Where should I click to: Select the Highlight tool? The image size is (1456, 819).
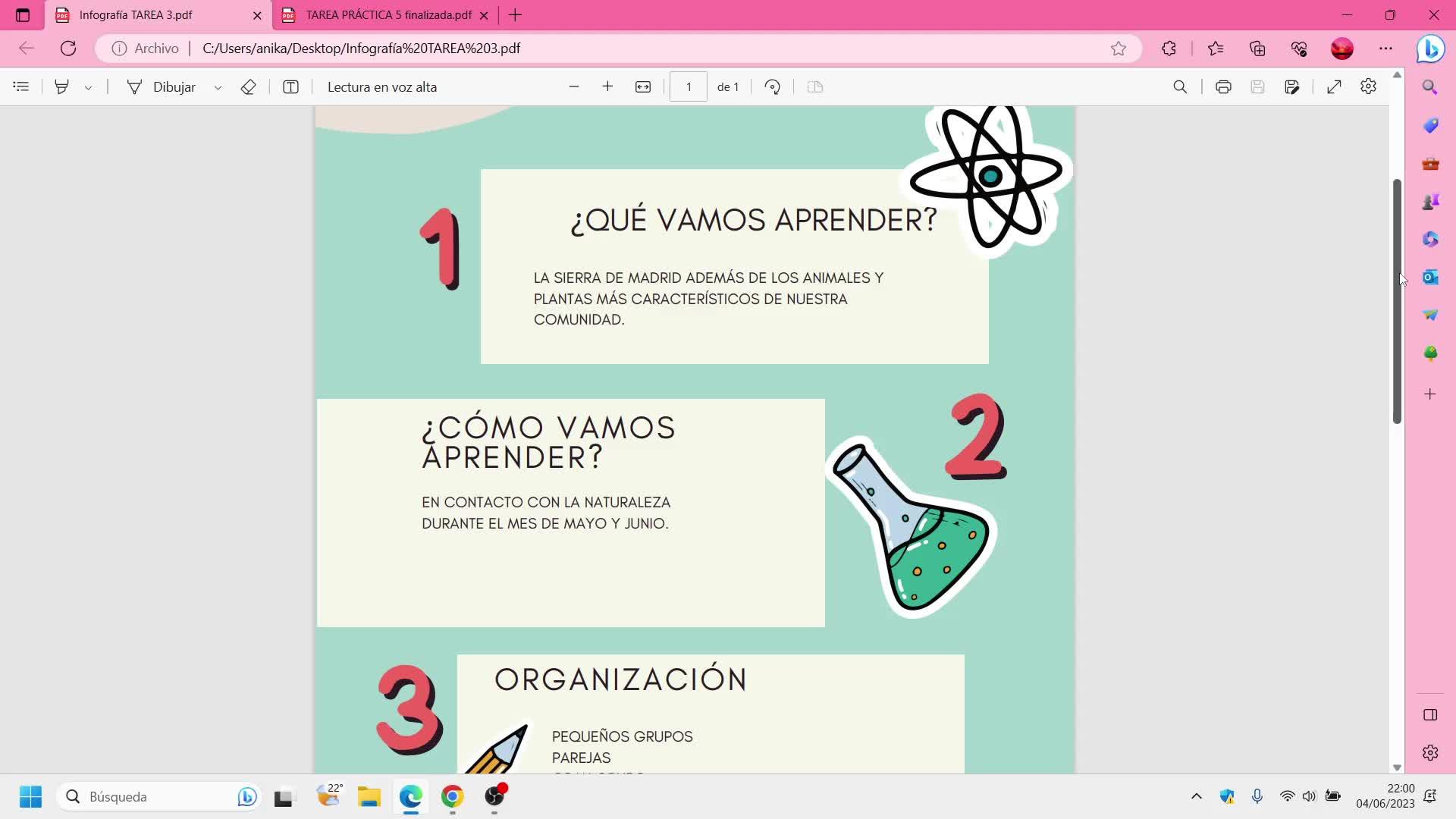(x=62, y=87)
